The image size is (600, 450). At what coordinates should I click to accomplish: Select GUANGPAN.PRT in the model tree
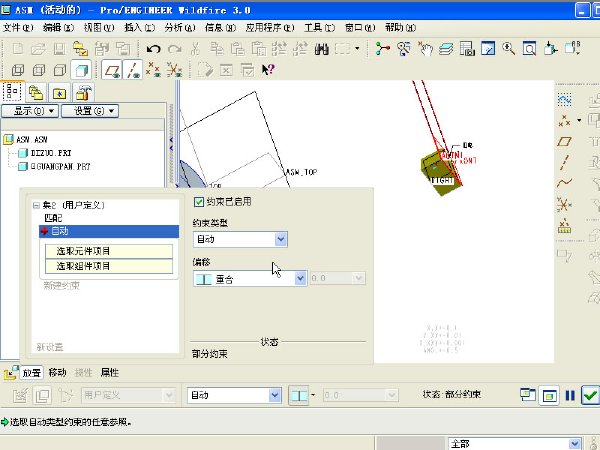[x=60, y=166]
